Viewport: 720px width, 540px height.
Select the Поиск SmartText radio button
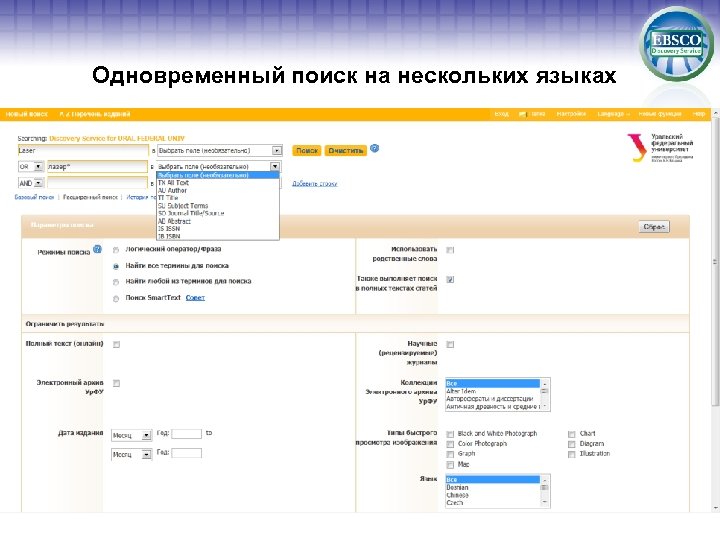click(x=116, y=298)
